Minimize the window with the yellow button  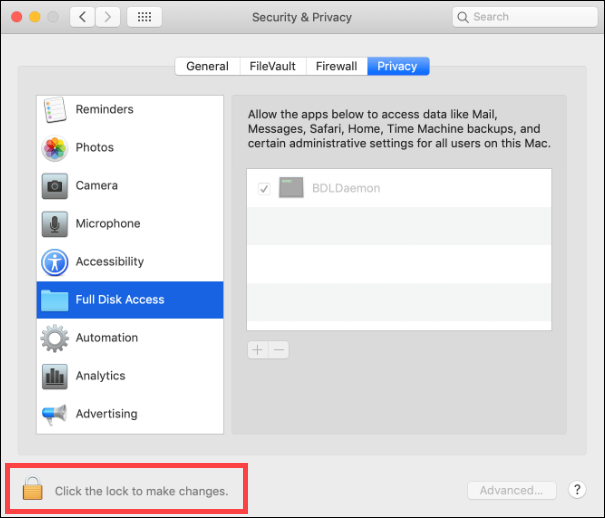[35, 17]
